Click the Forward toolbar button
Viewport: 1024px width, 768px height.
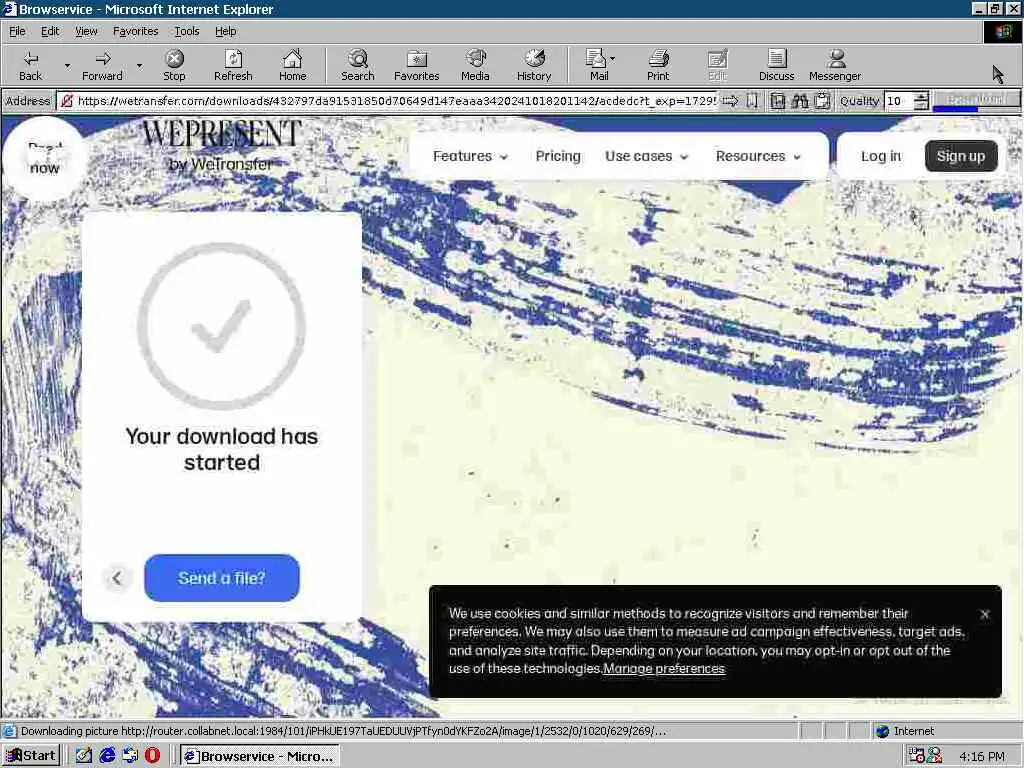103,65
